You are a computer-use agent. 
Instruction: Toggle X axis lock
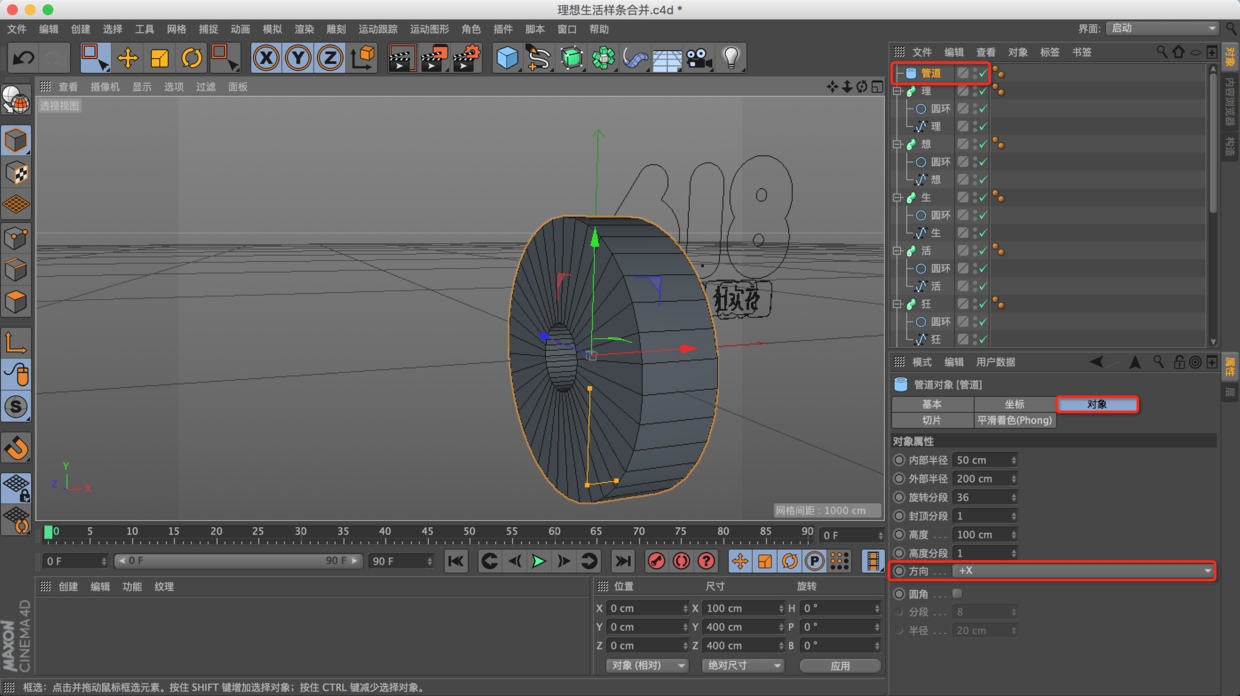[x=266, y=58]
